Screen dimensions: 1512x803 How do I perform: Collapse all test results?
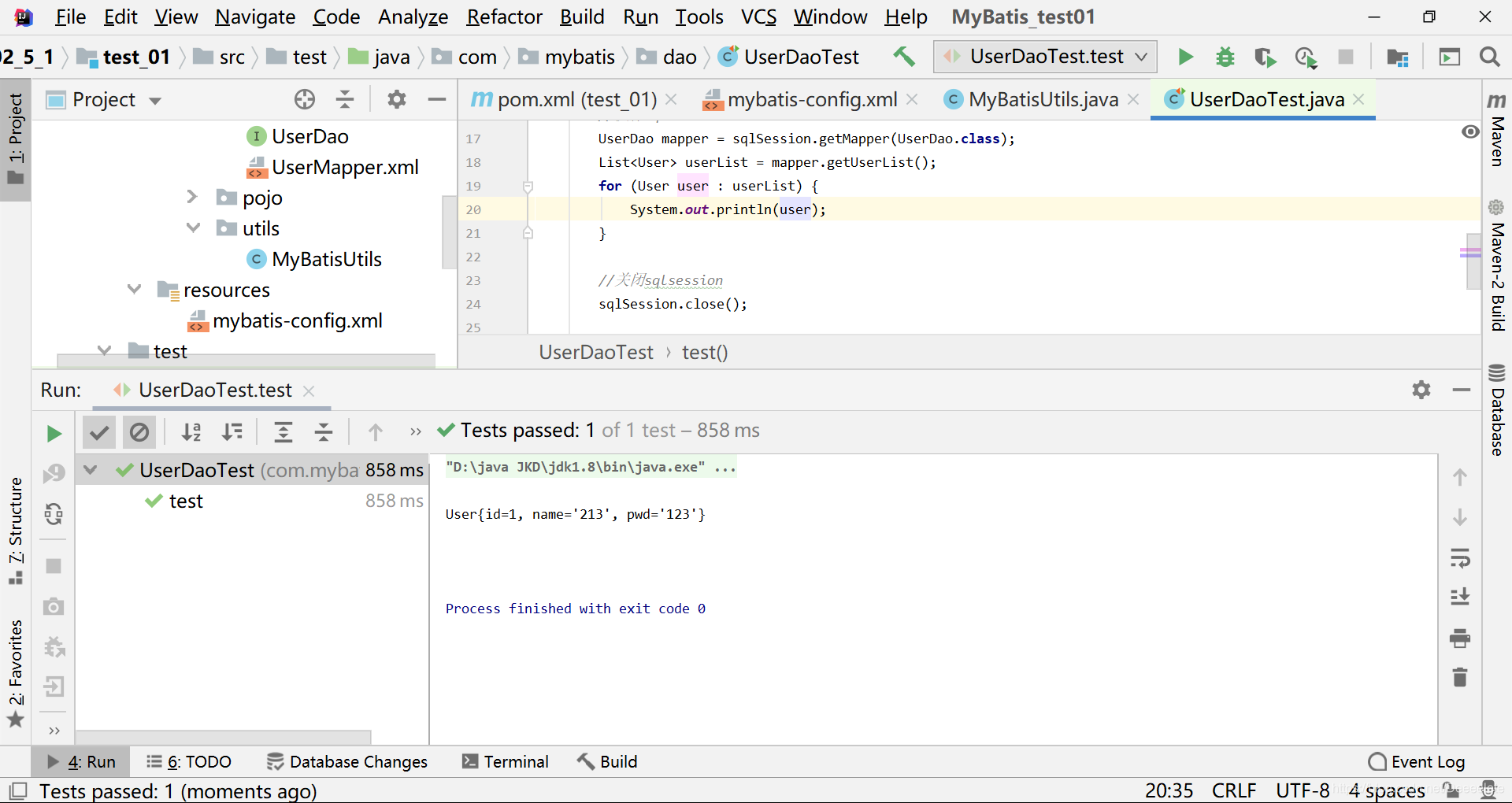click(324, 431)
